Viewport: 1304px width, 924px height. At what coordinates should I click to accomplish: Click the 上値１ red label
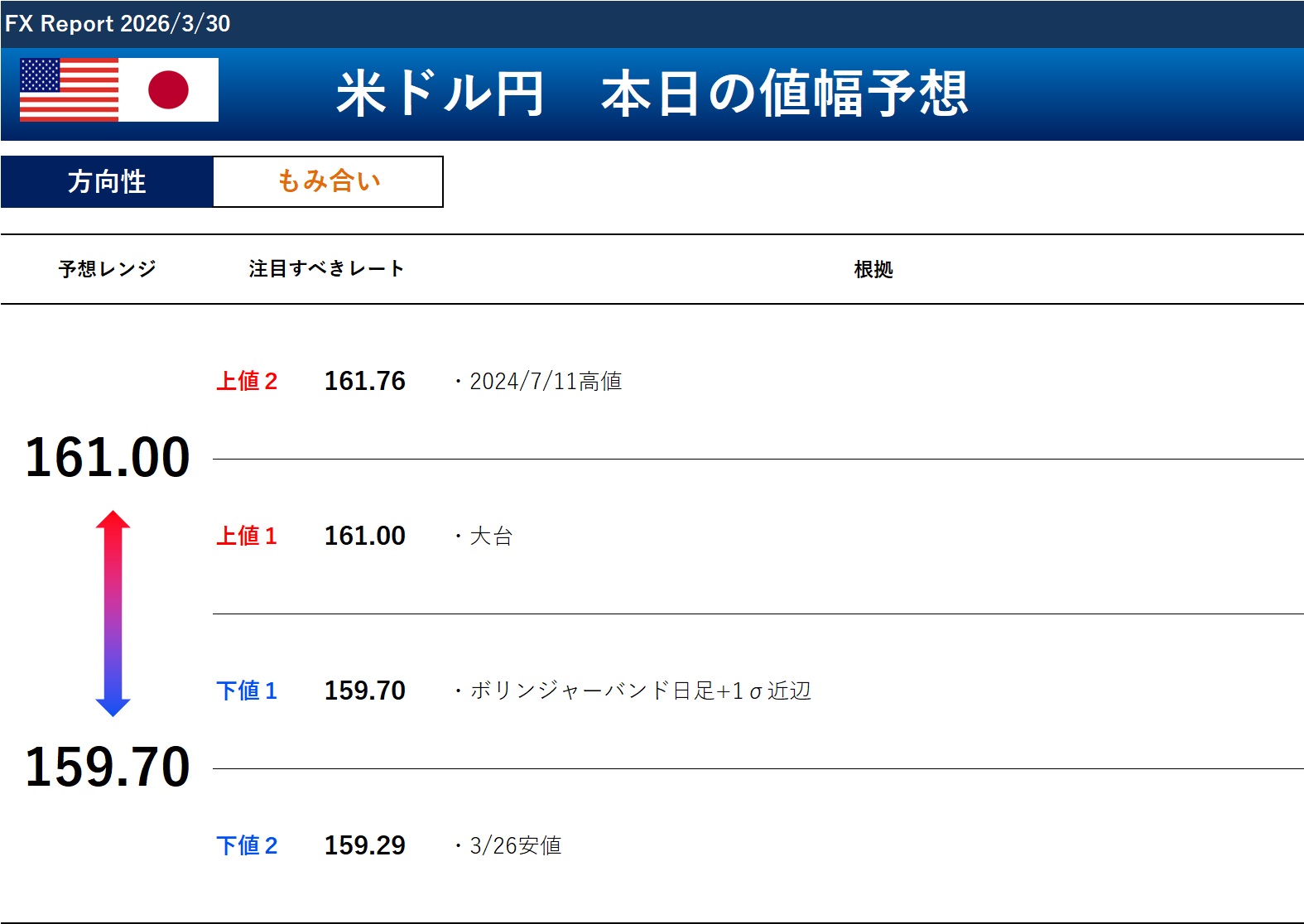[247, 536]
